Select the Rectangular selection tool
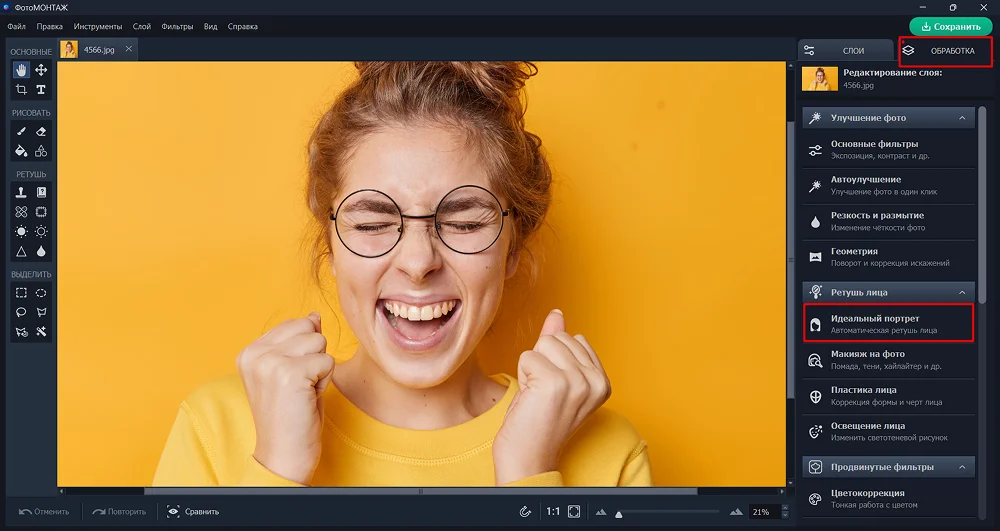 click(21, 293)
